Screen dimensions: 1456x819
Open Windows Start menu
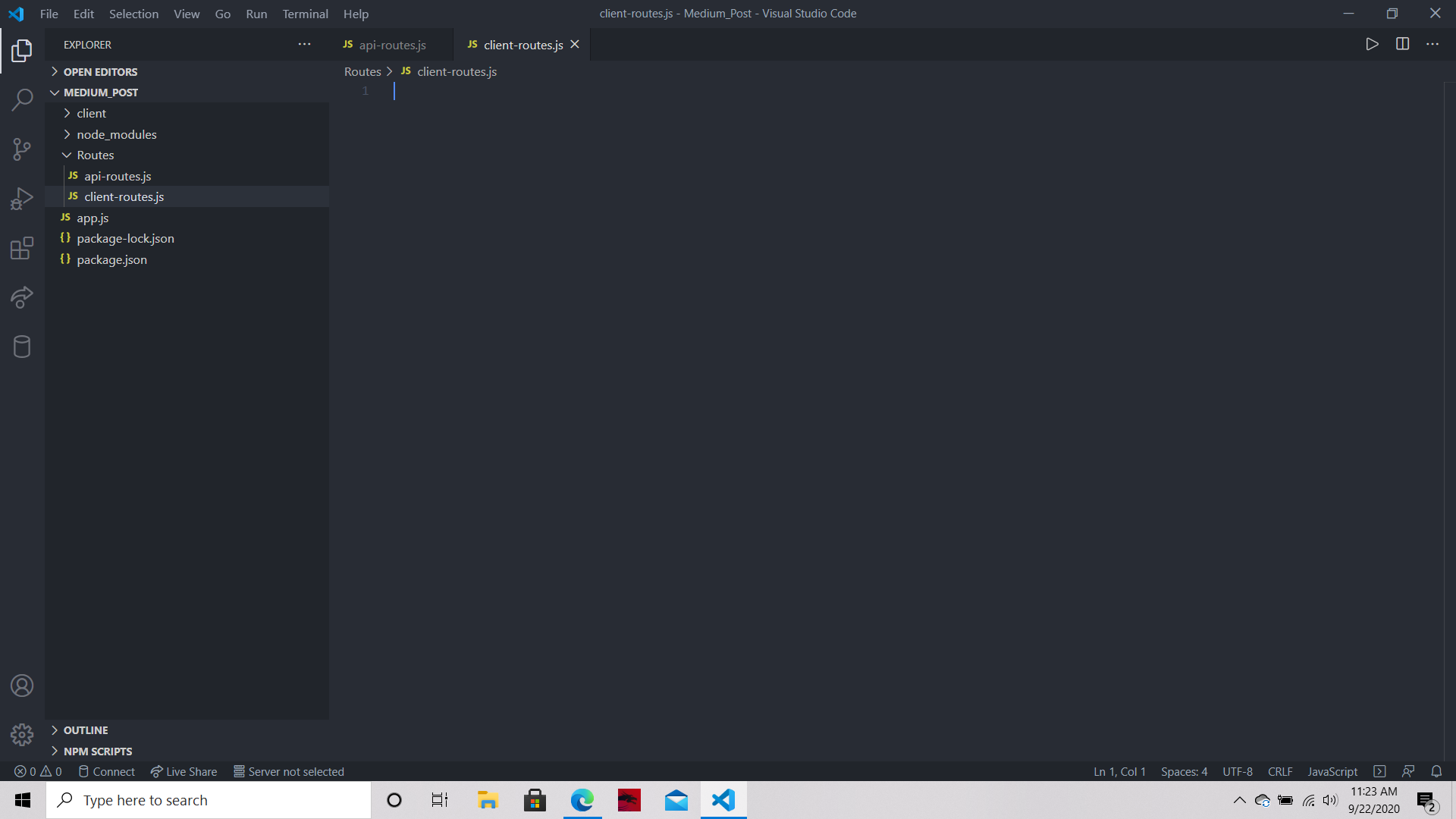(x=23, y=800)
